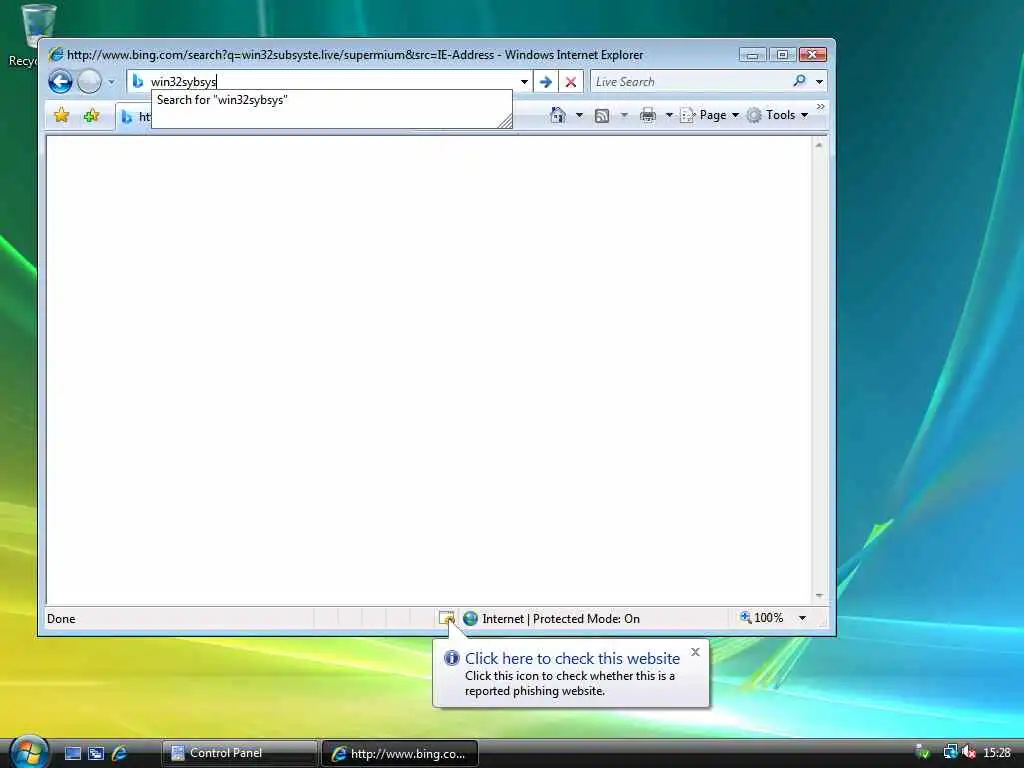1024x768 pixels.
Task: Select the Bing page tab
Action: [x=134, y=116]
